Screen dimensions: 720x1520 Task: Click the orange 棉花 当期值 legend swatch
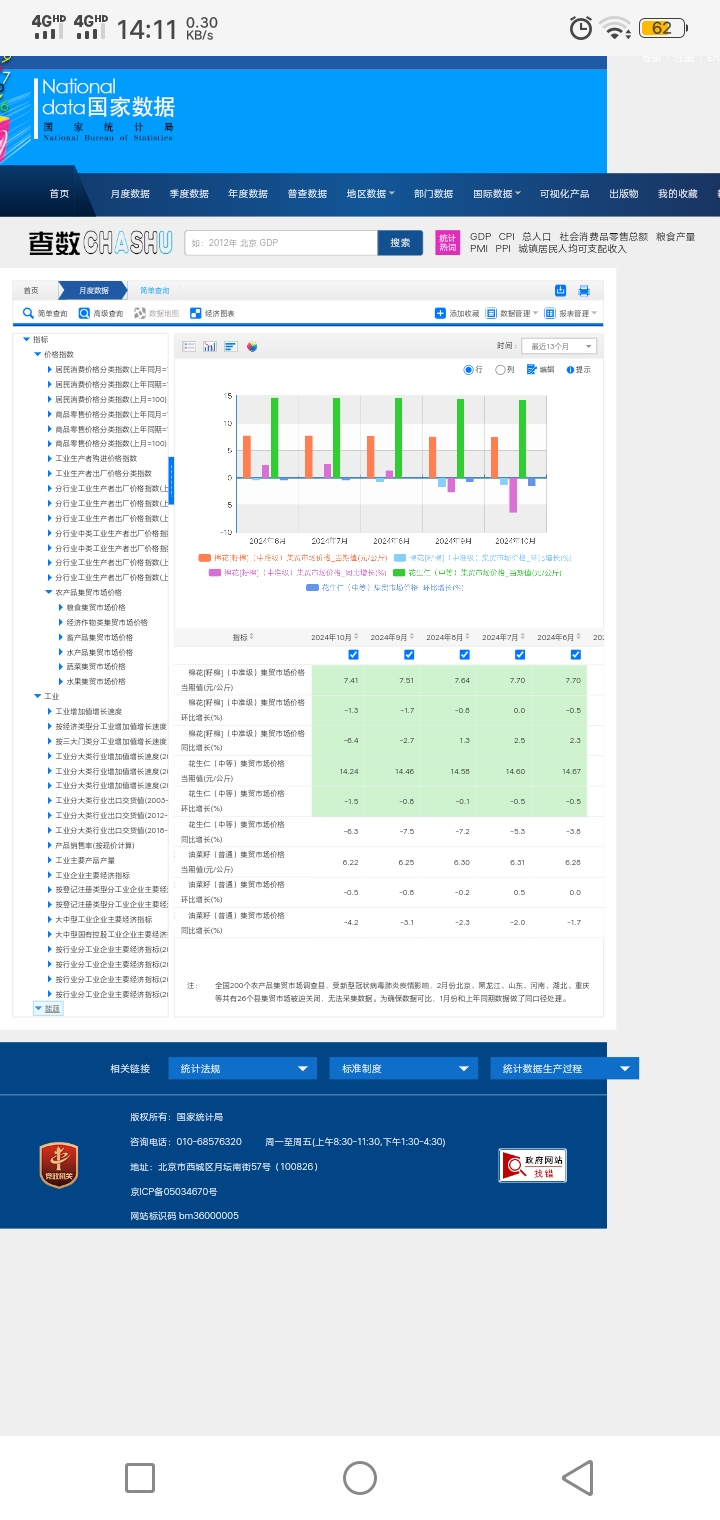click(x=204, y=558)
